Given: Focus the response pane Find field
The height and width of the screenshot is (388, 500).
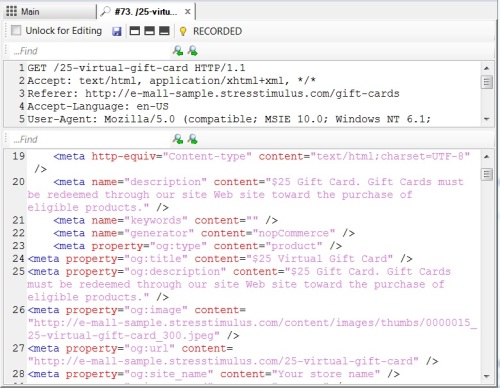Looking at the screenshot, I should pos(90,139).
